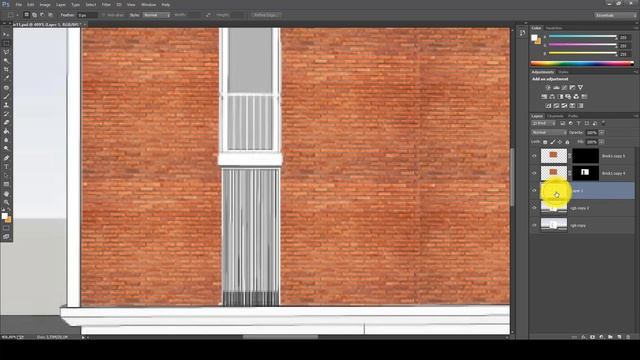Open the Opacity slider arrow
This screenshot has height=360, width=640.
[x=602, y=133]
